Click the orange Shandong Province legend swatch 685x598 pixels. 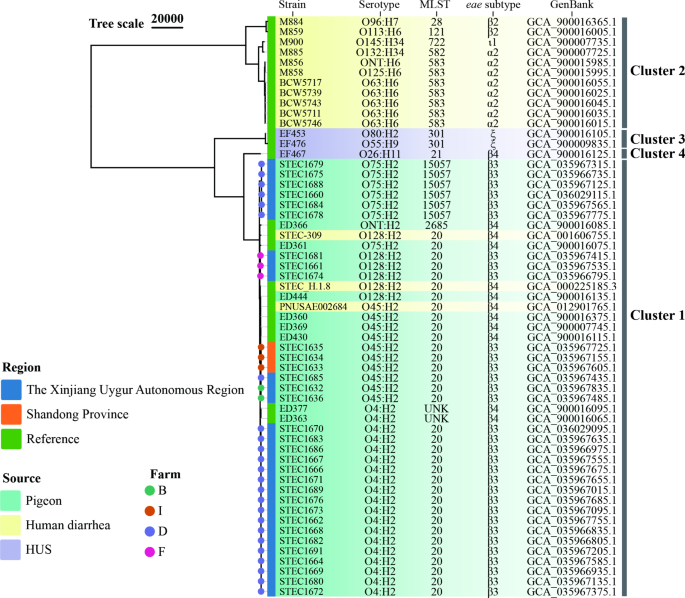tap(11, 414)
